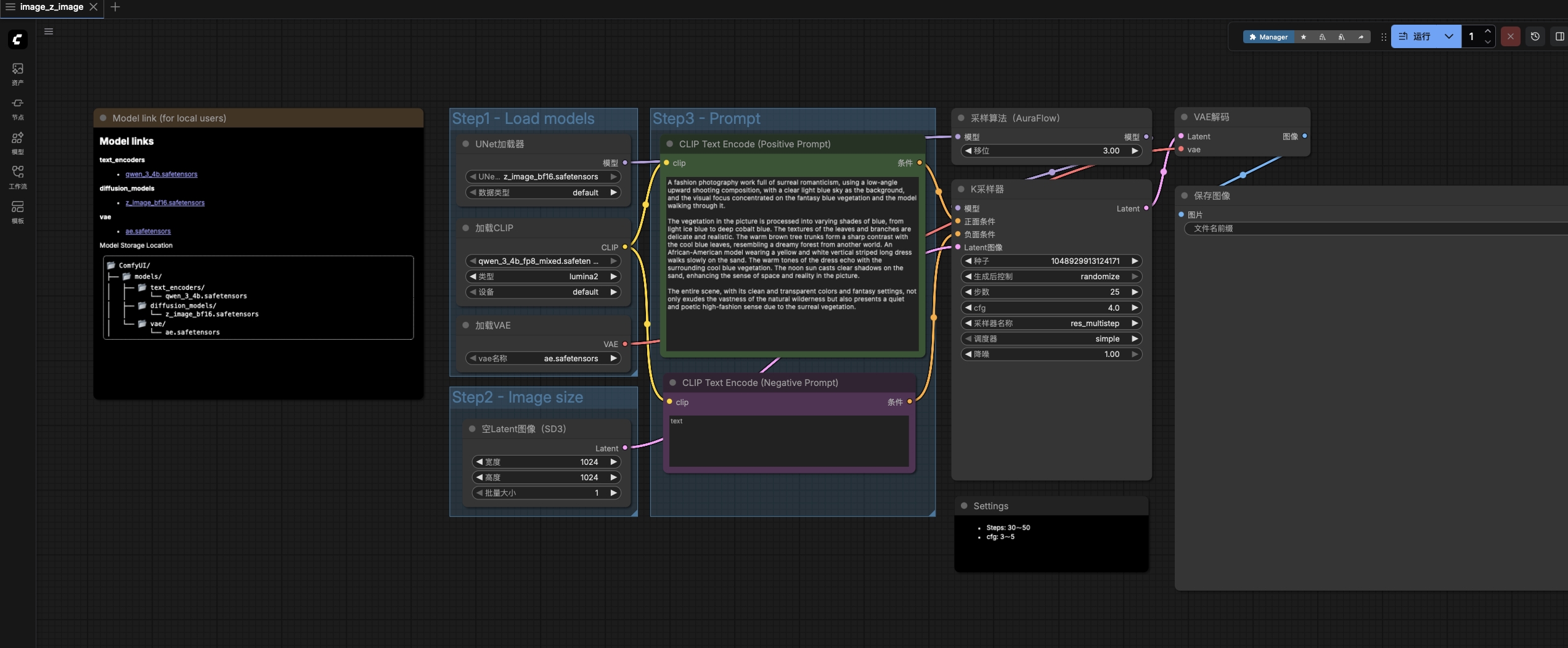
Task: Open a new workflow tab with plus
Action: (115, 7)
